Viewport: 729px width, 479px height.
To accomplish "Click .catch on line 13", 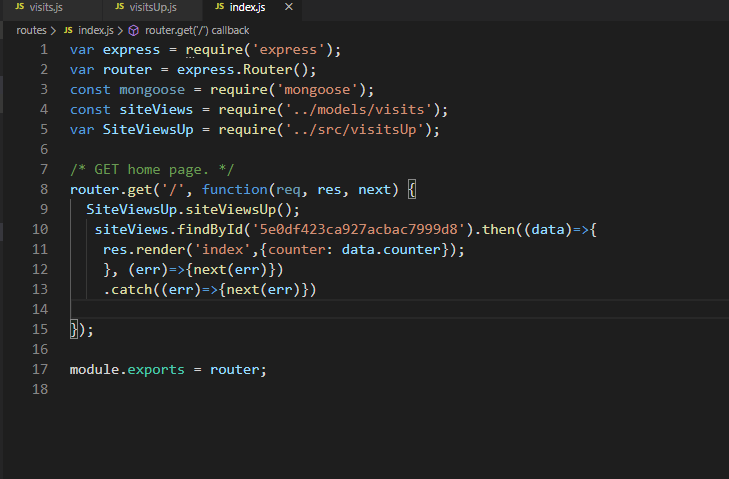I will point(127,290).
